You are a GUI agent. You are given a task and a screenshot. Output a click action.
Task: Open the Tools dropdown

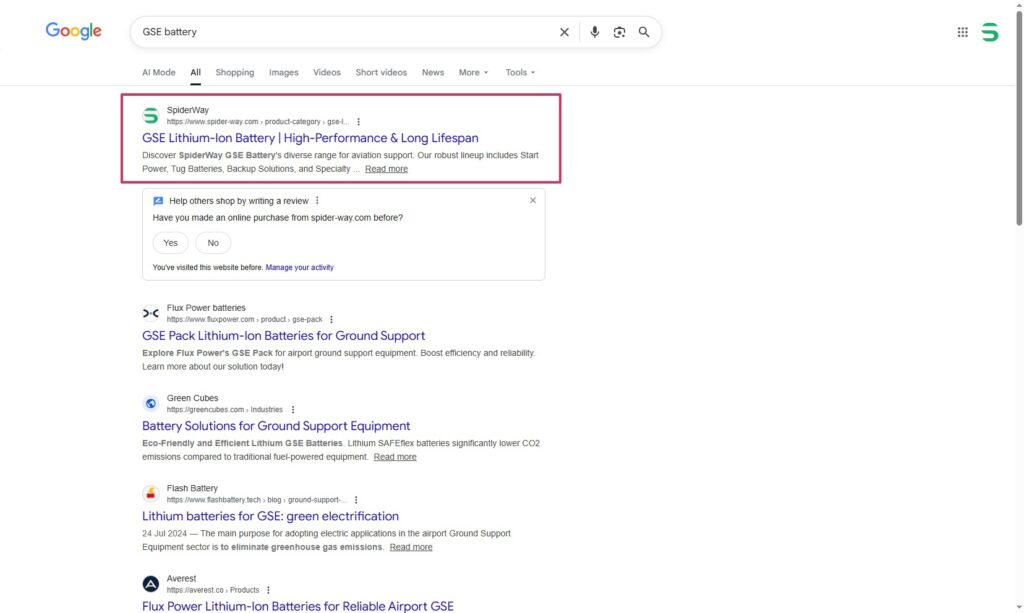pos(520,73)
